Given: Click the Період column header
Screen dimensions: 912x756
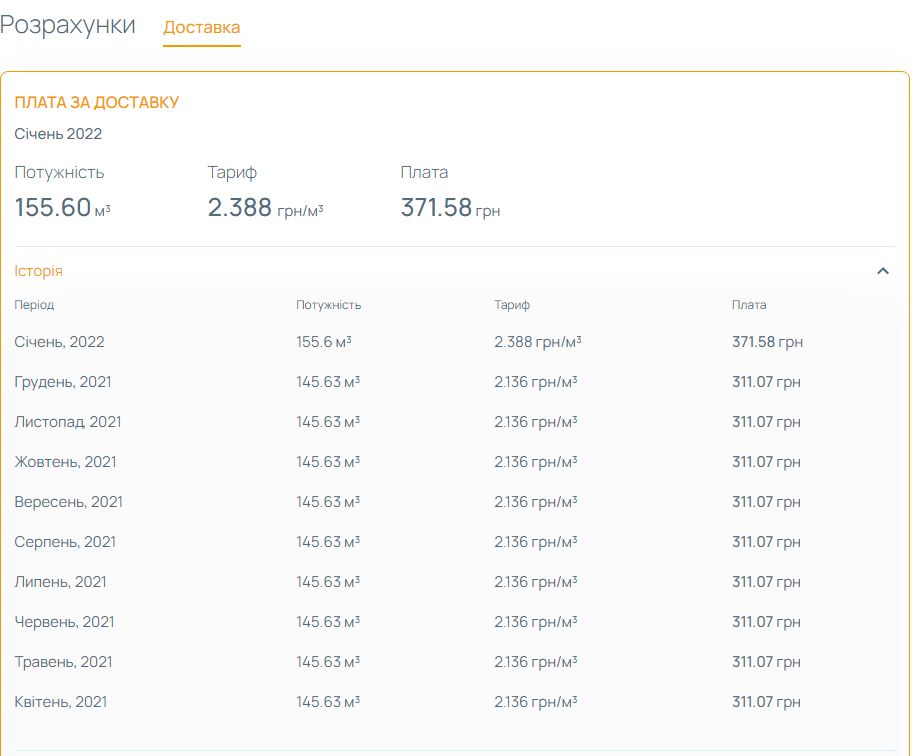Looking at the screenshot, I should click(x=34, y=305).
